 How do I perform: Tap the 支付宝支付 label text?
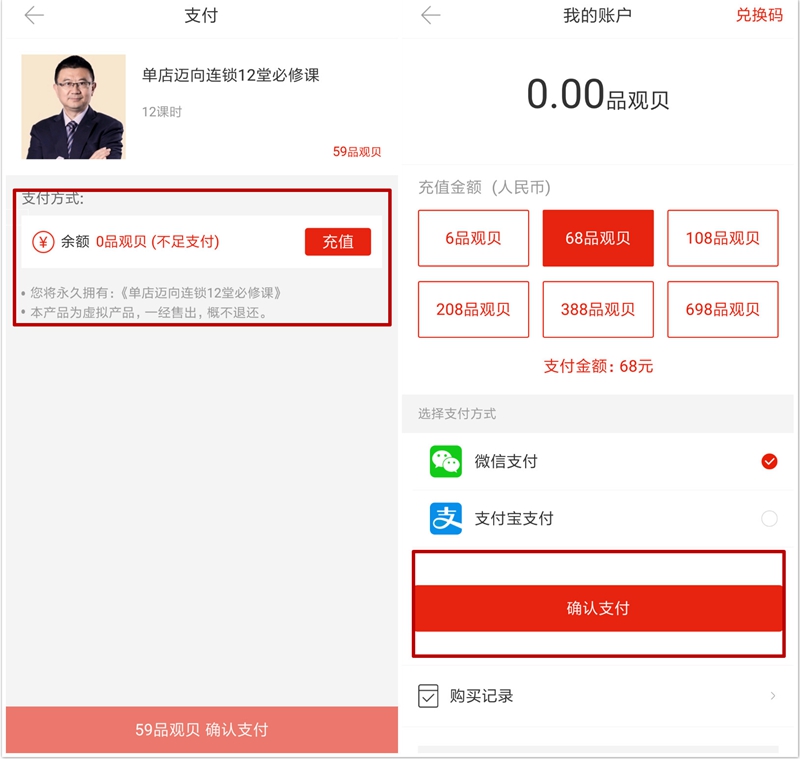(514, 519)
